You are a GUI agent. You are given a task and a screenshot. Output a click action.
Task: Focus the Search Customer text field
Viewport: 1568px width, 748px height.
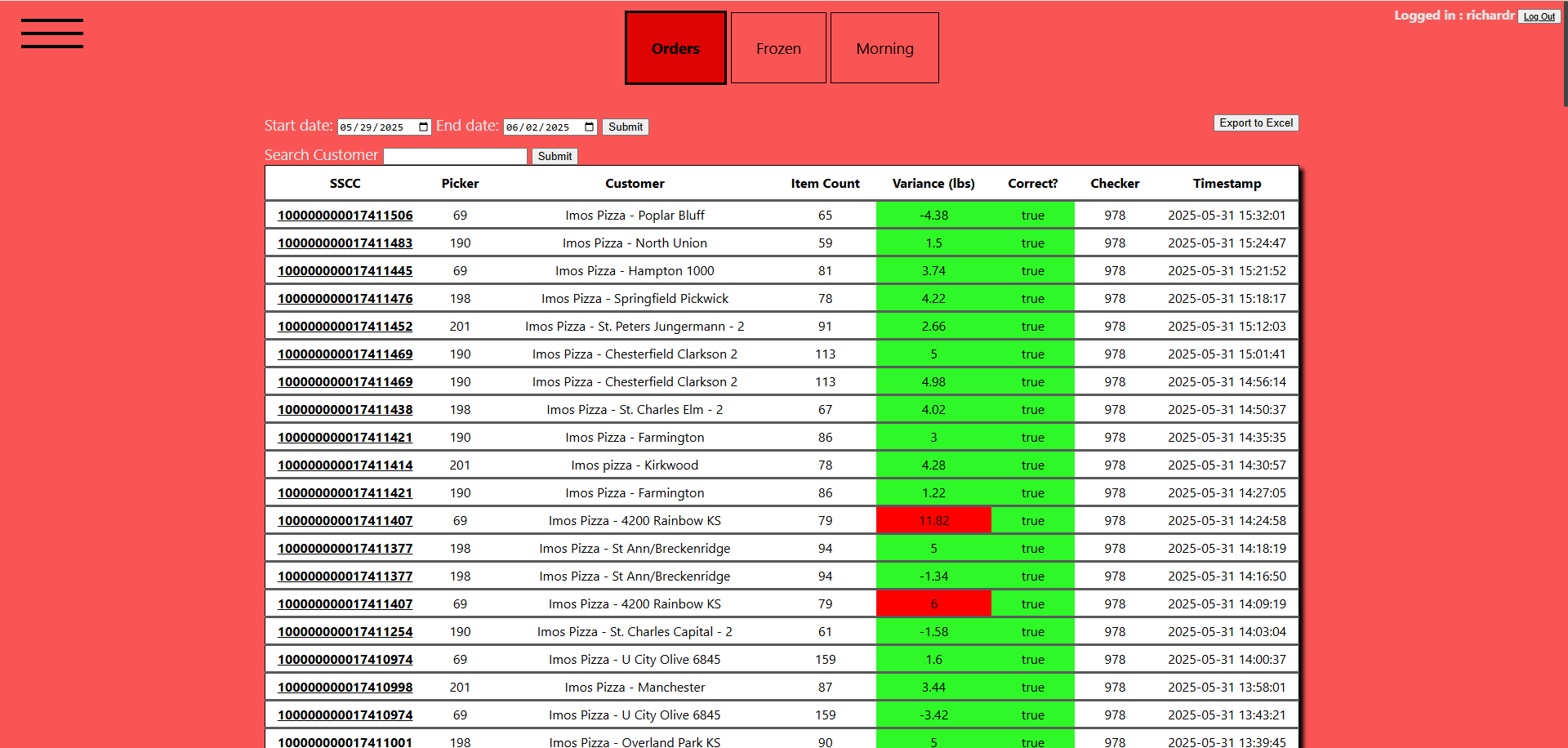pyautogui.click(x=455, y=157)
